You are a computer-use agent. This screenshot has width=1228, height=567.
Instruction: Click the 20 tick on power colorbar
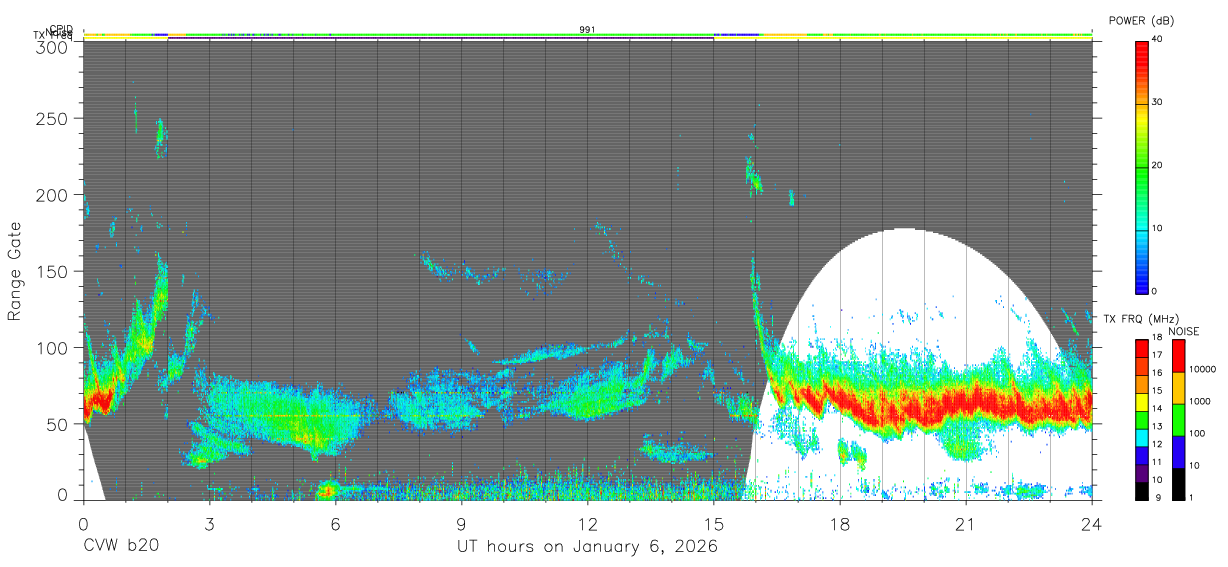[x=1157, y=165]
